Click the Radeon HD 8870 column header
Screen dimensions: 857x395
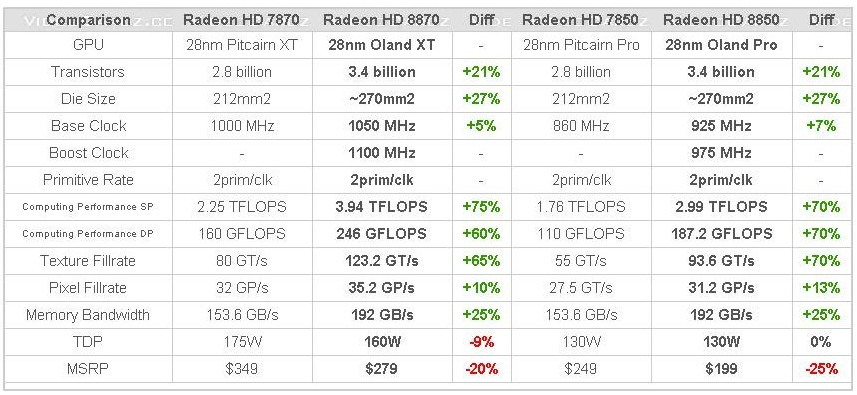coord(381,20)
